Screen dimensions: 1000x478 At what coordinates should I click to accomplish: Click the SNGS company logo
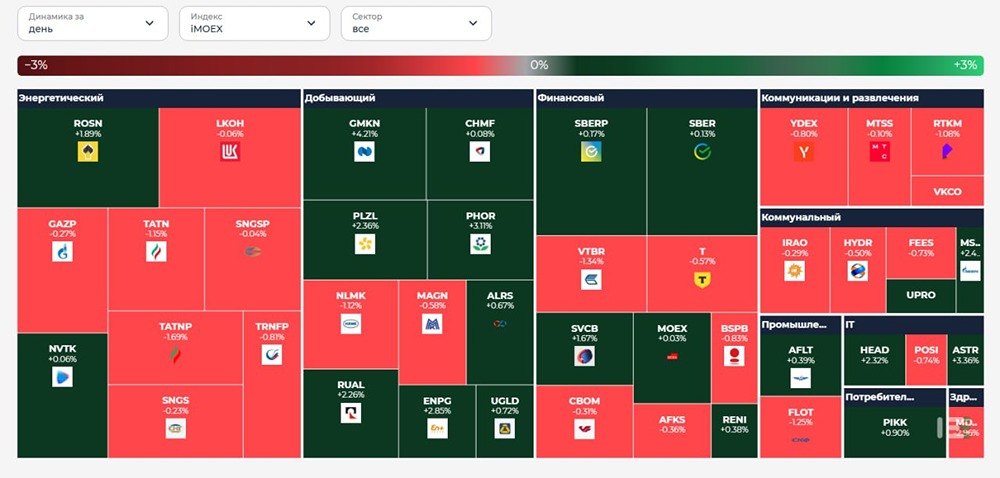click(175, 428)
